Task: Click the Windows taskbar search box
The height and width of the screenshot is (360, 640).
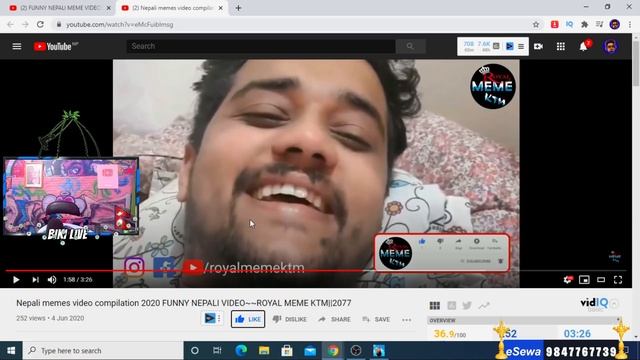Action: (103, 351)
